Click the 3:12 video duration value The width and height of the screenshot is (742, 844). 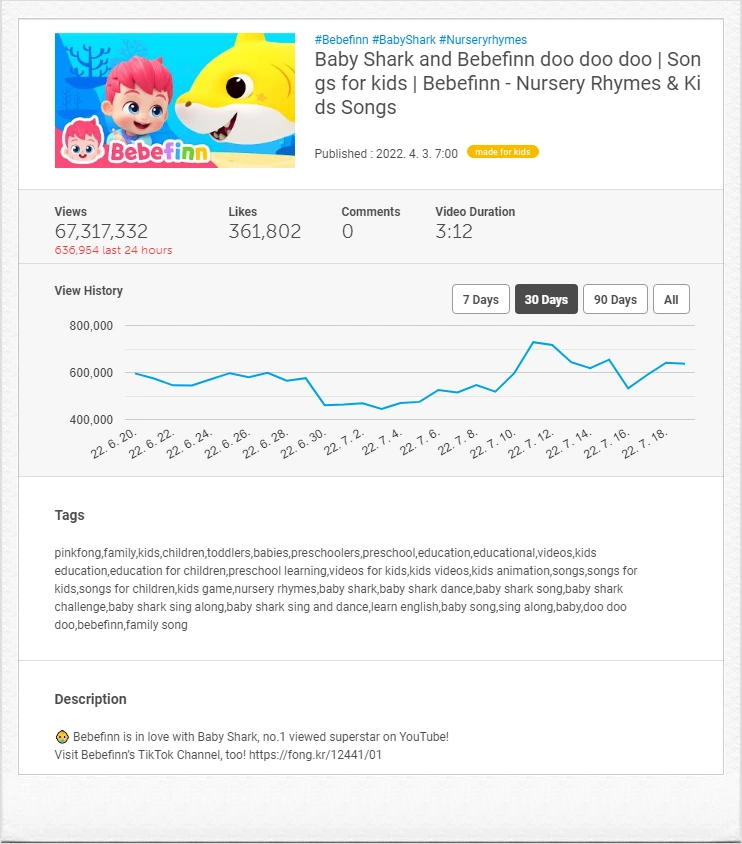tap(454, 231)
